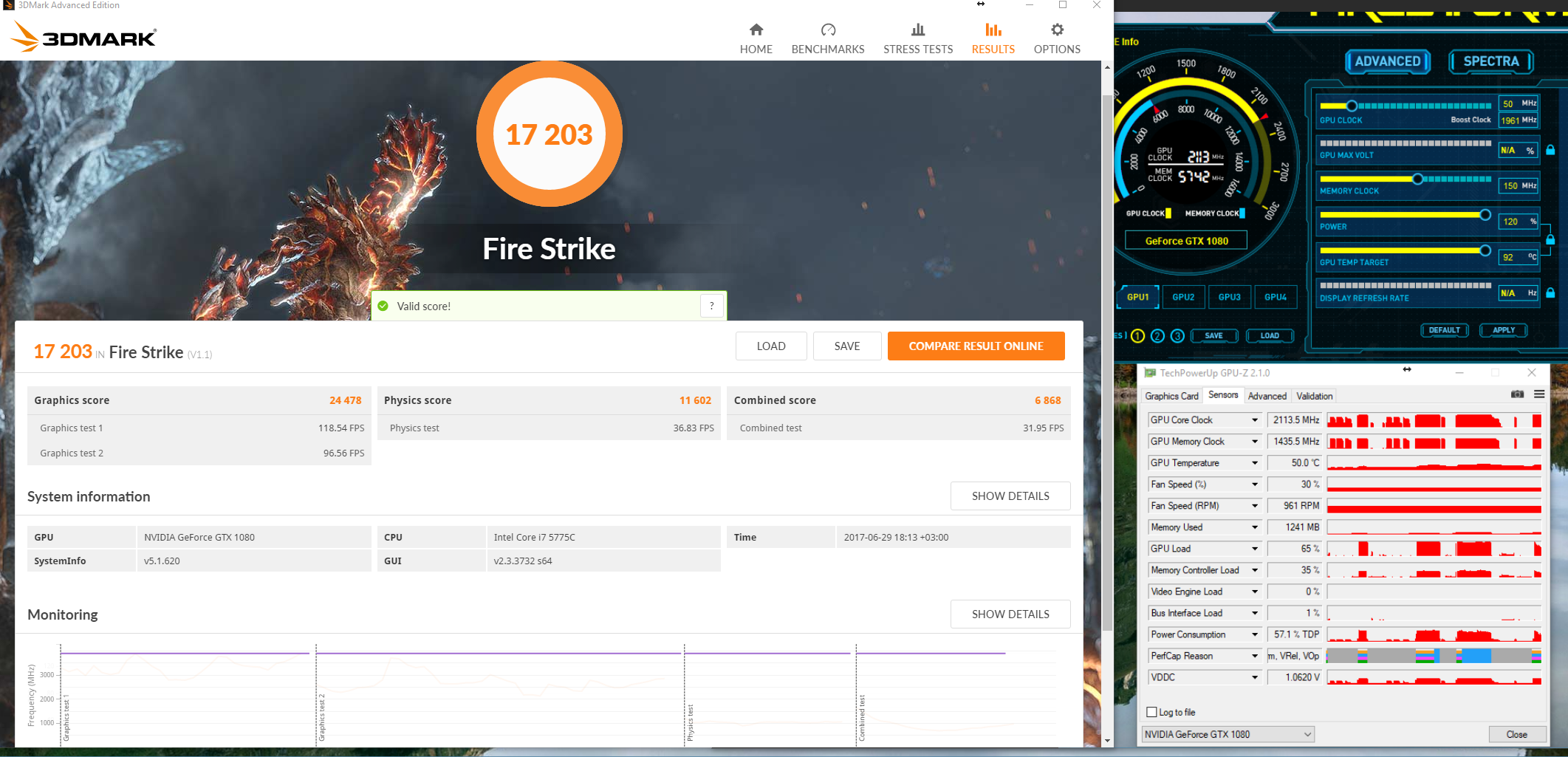
Task: Click the green Valid score checkmark icon
Action: (x=383, y=306)
